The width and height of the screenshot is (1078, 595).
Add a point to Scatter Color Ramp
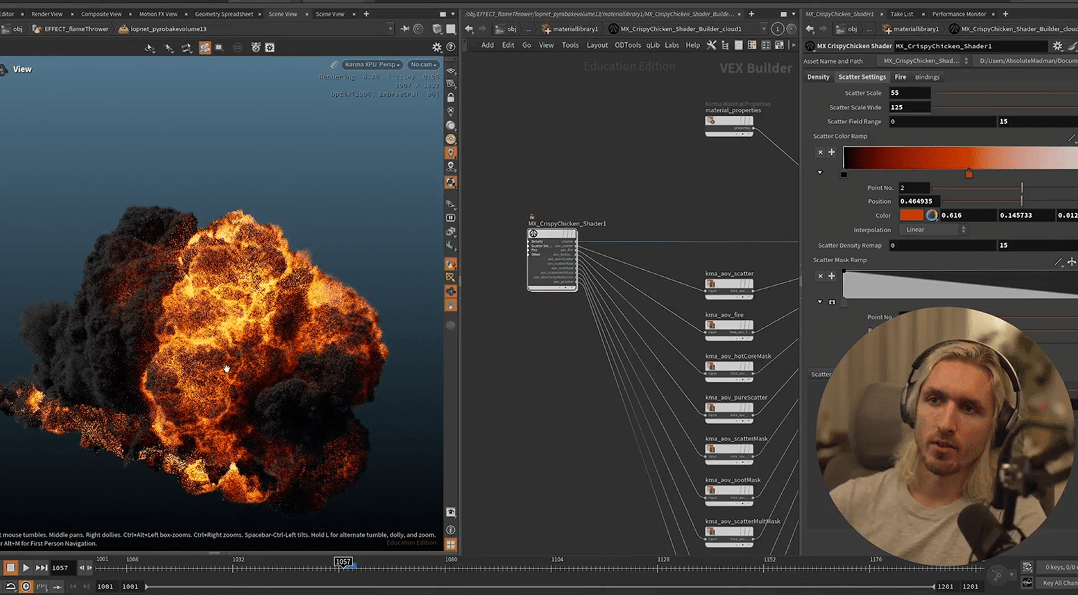click(x=831, y=152)
